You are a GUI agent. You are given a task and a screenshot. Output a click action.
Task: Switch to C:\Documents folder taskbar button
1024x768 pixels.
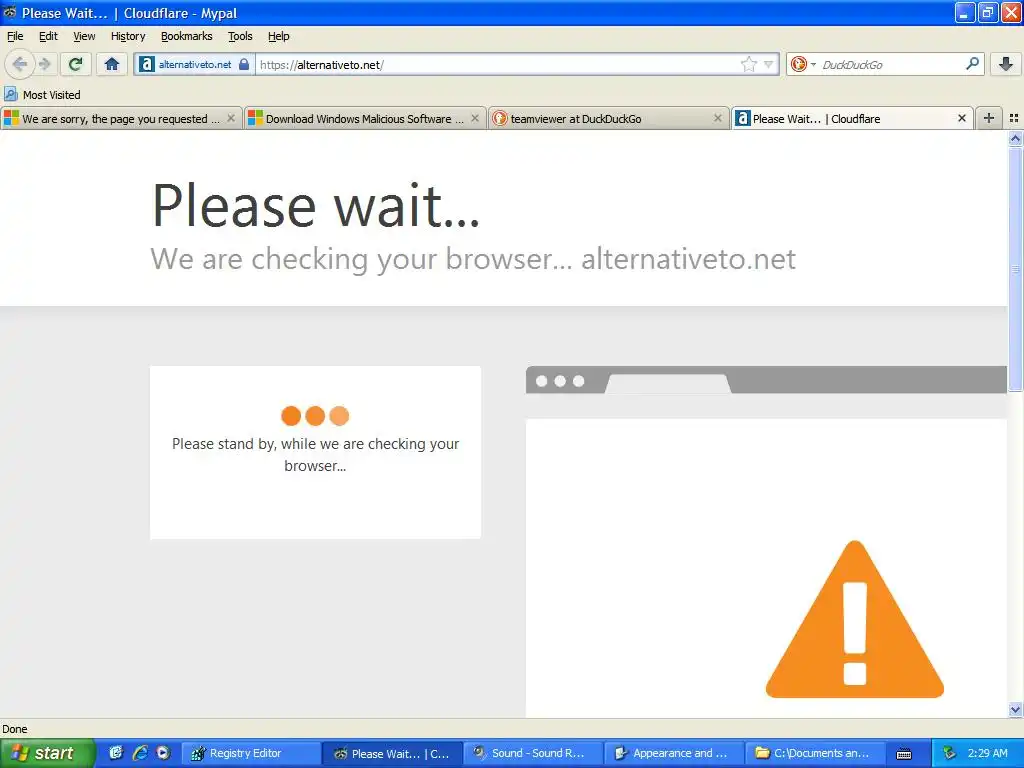[815, 753]
